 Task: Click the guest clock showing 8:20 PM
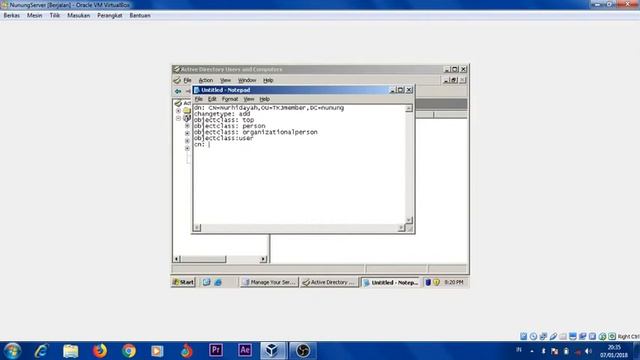[454, 282]
